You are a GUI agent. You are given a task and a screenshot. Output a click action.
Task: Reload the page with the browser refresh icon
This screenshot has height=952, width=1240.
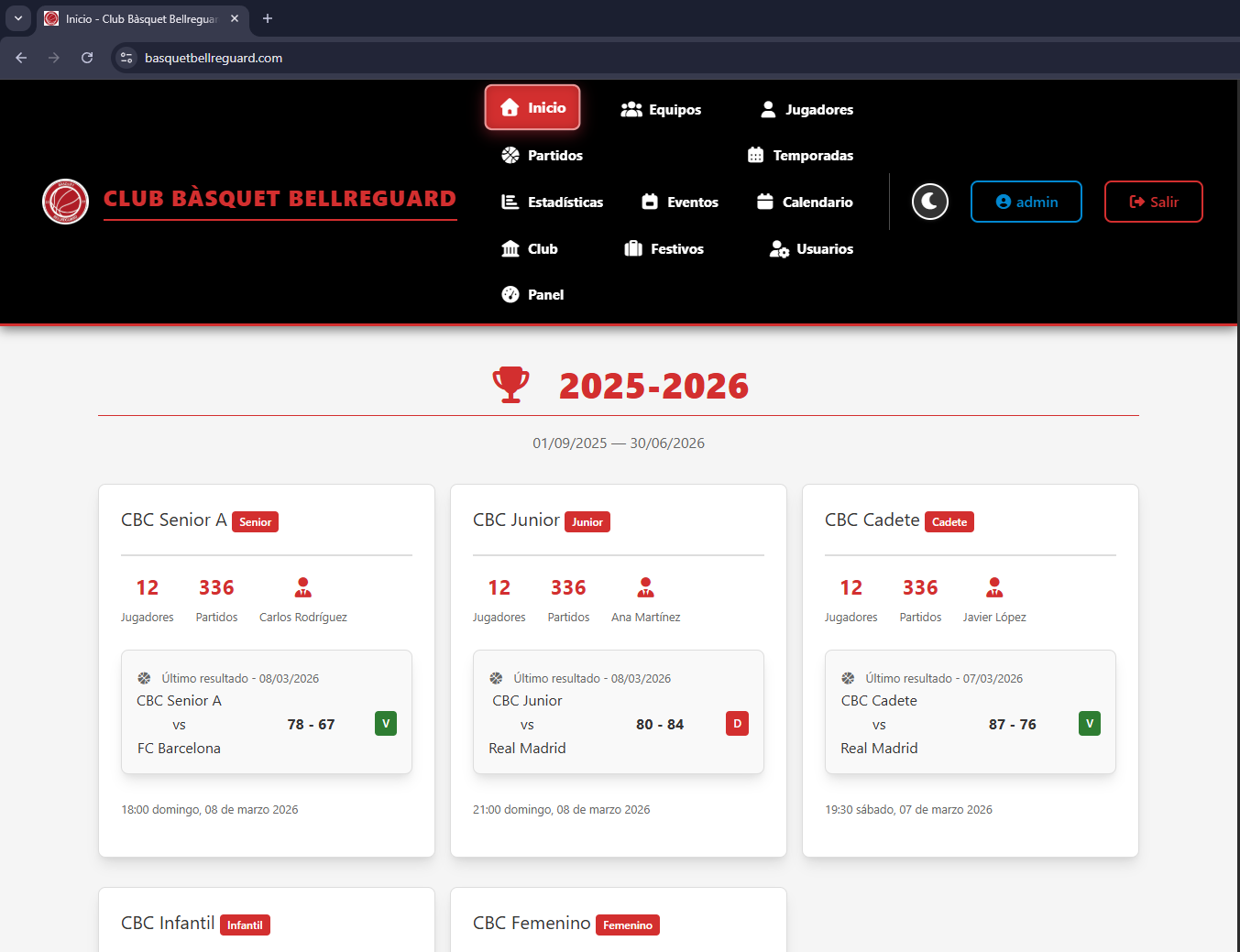click(87, 58)
